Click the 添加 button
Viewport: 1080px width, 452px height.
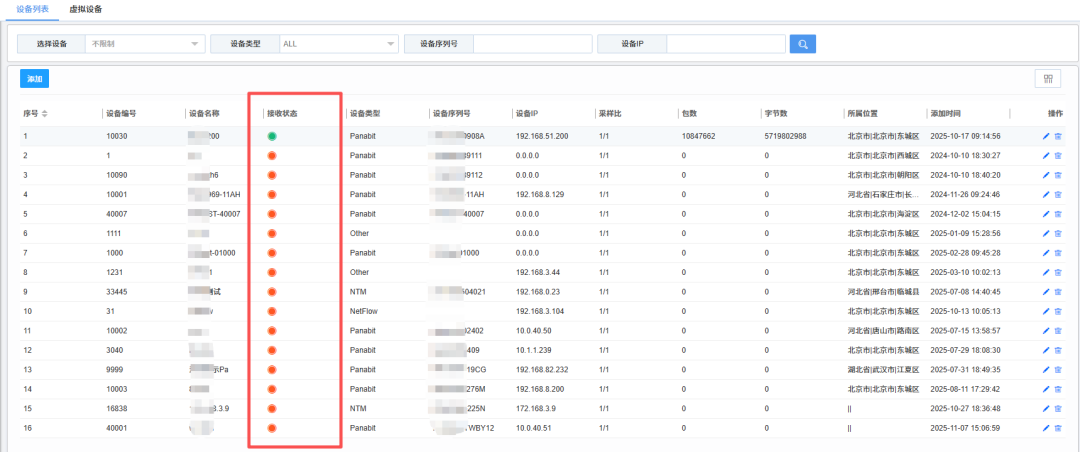point(34,79)
